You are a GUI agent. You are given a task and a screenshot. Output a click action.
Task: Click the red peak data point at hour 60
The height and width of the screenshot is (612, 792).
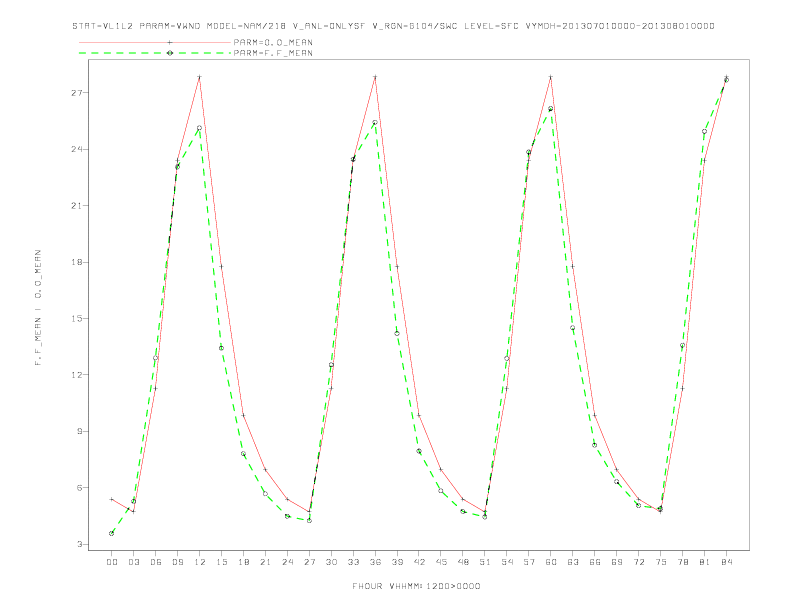pos(551,77)
